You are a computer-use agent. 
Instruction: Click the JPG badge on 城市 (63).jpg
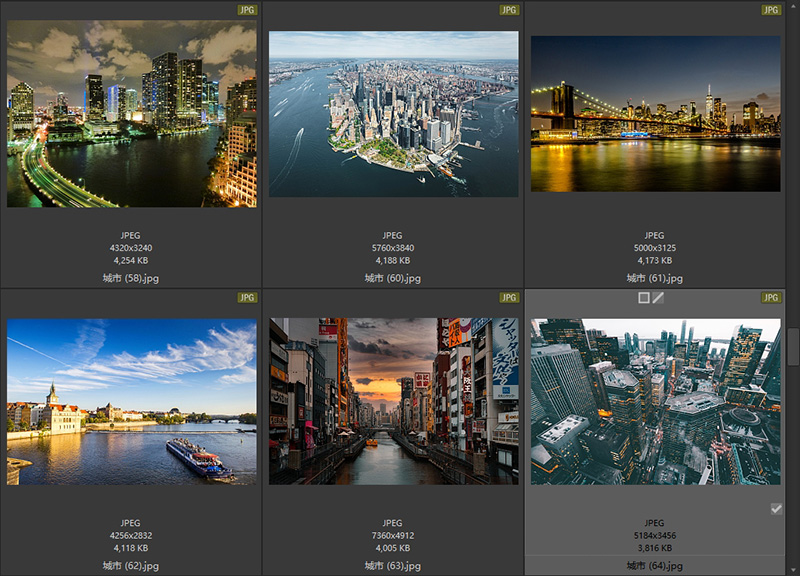tap(509, 298)
